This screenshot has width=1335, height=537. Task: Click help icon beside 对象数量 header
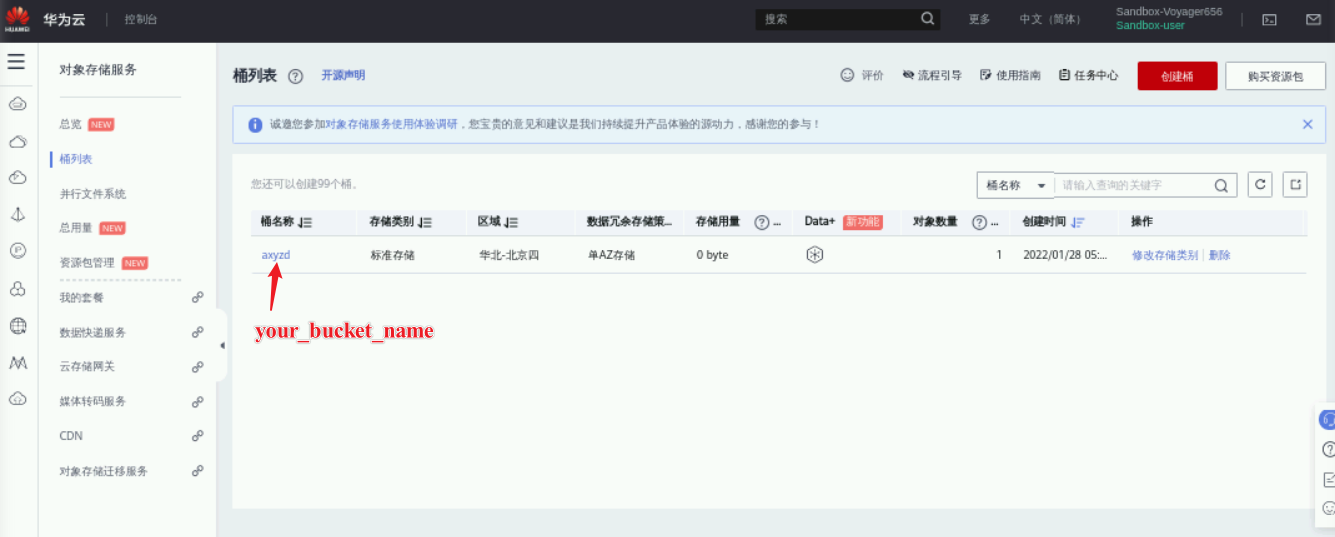(979, 222)
